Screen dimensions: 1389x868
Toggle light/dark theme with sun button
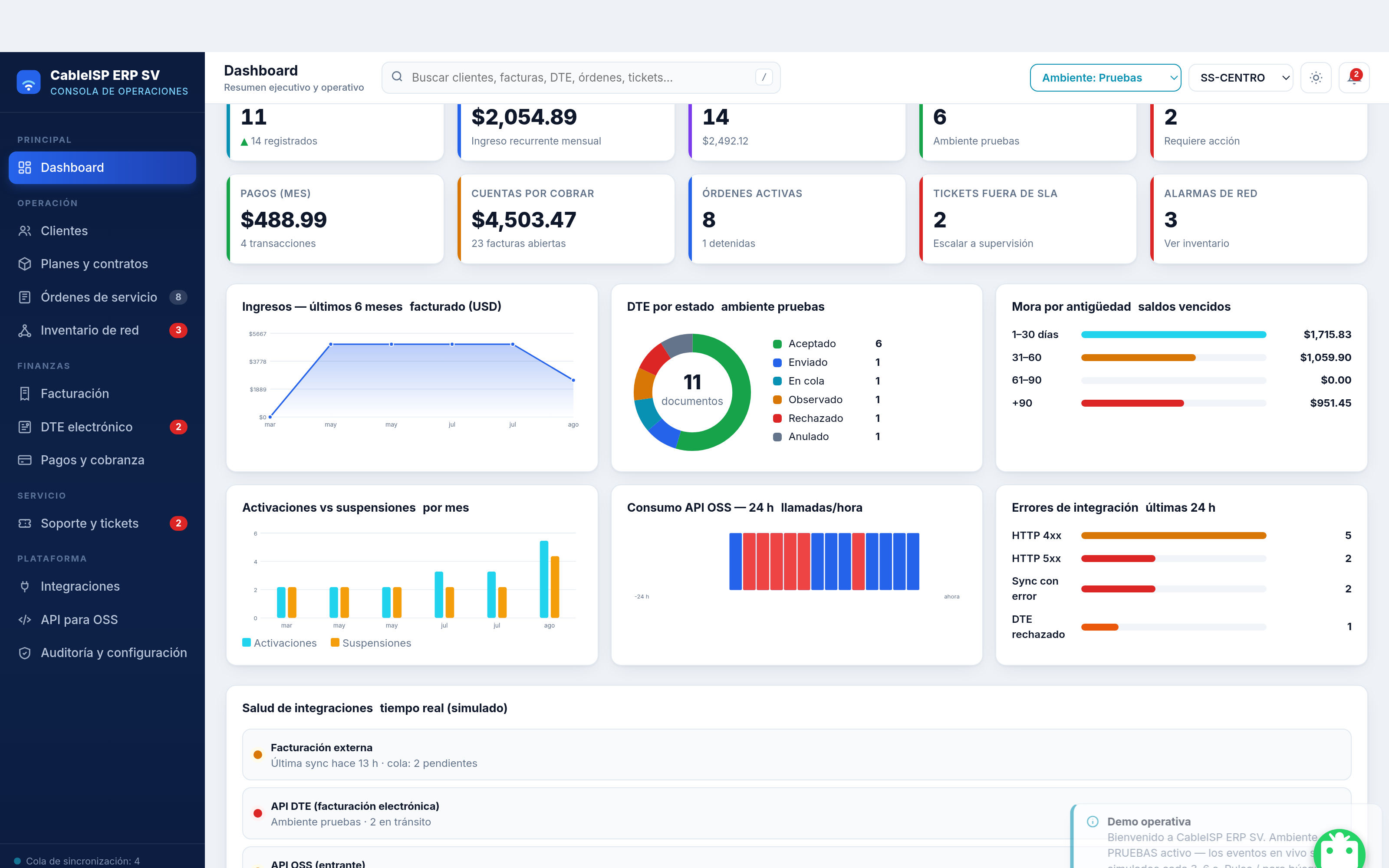1316,78
